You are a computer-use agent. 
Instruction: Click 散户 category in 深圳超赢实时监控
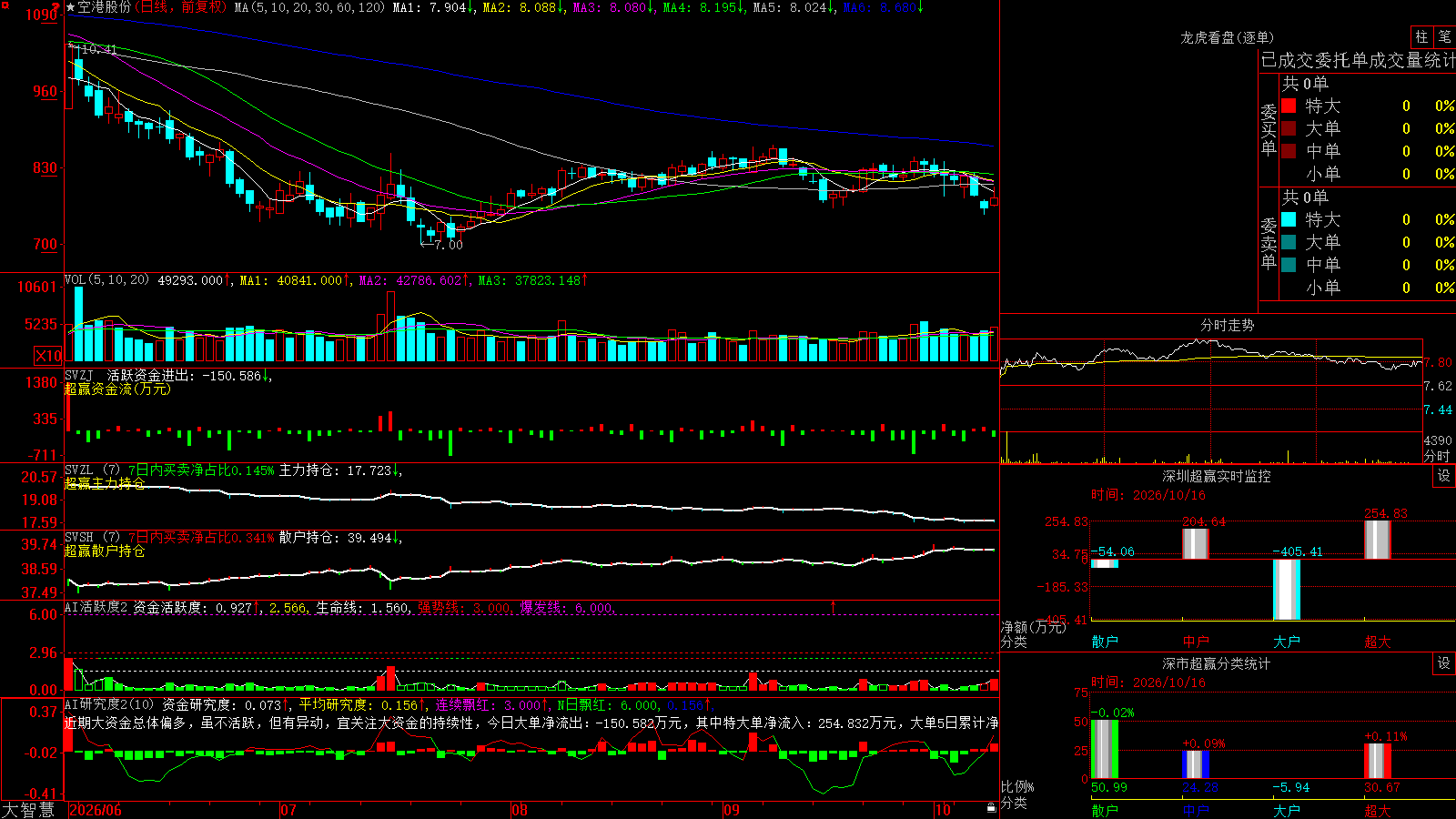(1105, 642)
